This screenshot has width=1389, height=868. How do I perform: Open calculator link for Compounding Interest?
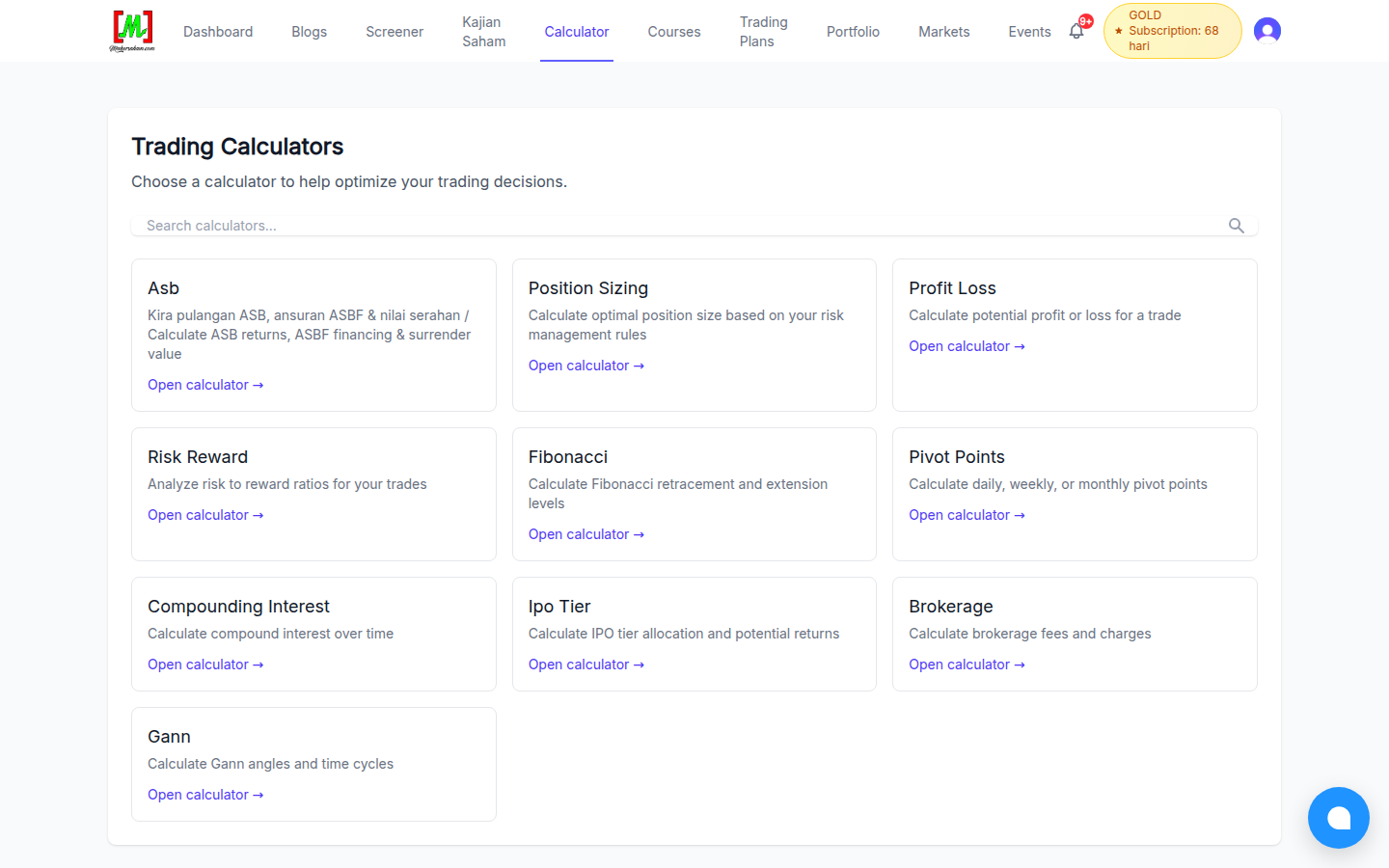coord(205,665)
